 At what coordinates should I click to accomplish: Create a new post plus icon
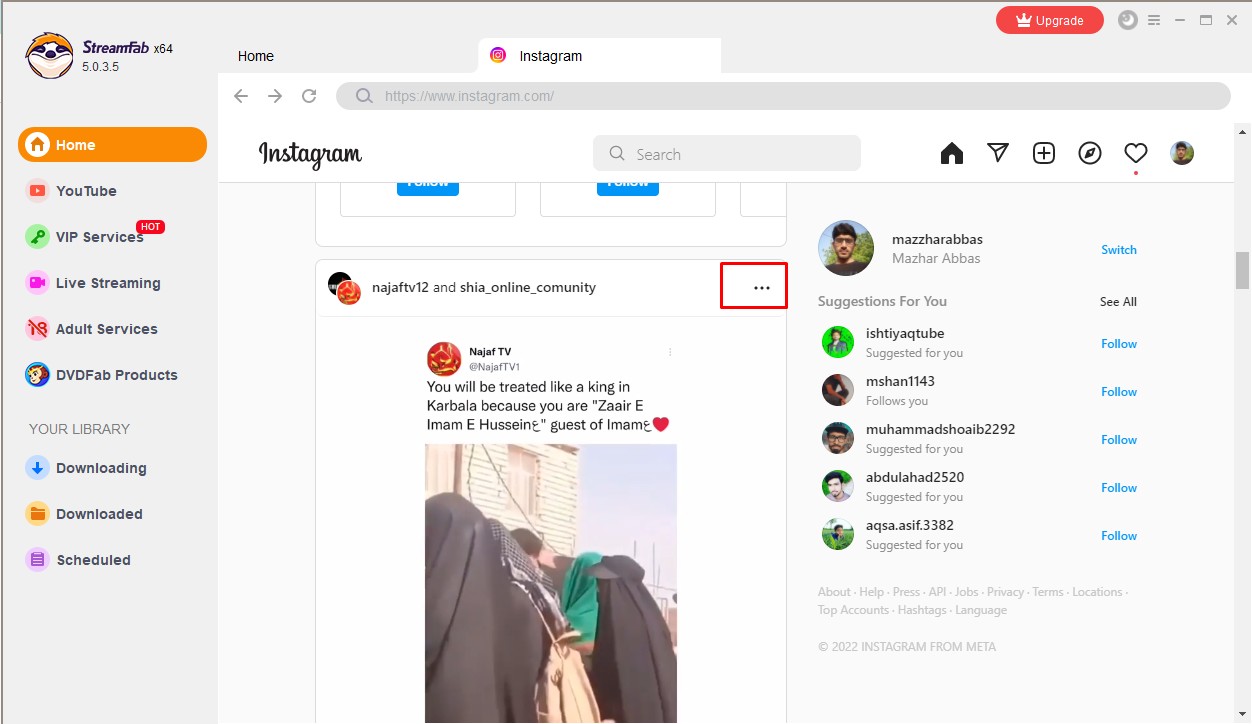[1044, 153]
